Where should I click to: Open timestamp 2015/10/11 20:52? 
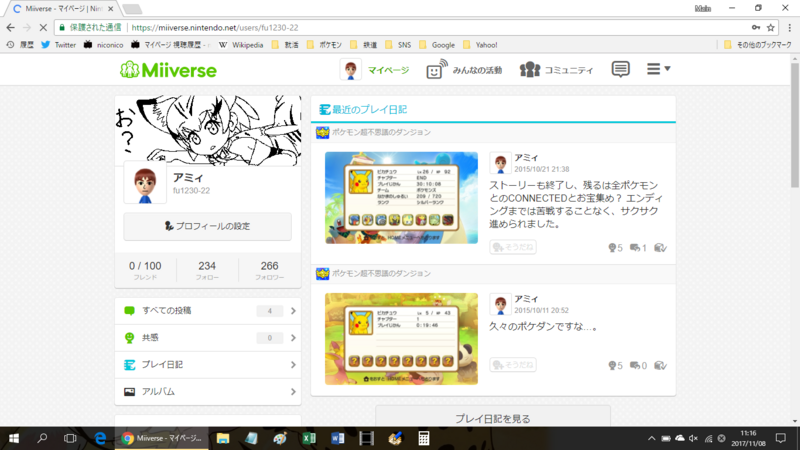[541, 310]
